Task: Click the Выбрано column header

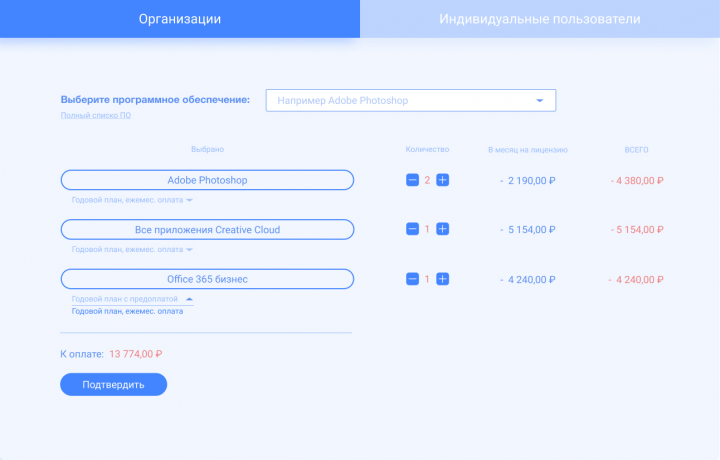Action: coord(208,150)
